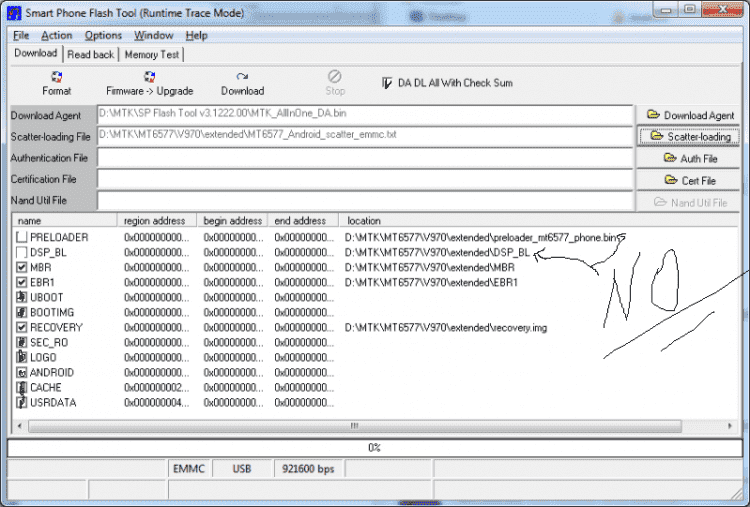
Task: Click the Scatter-loading File path field
Action: (365, 136)
